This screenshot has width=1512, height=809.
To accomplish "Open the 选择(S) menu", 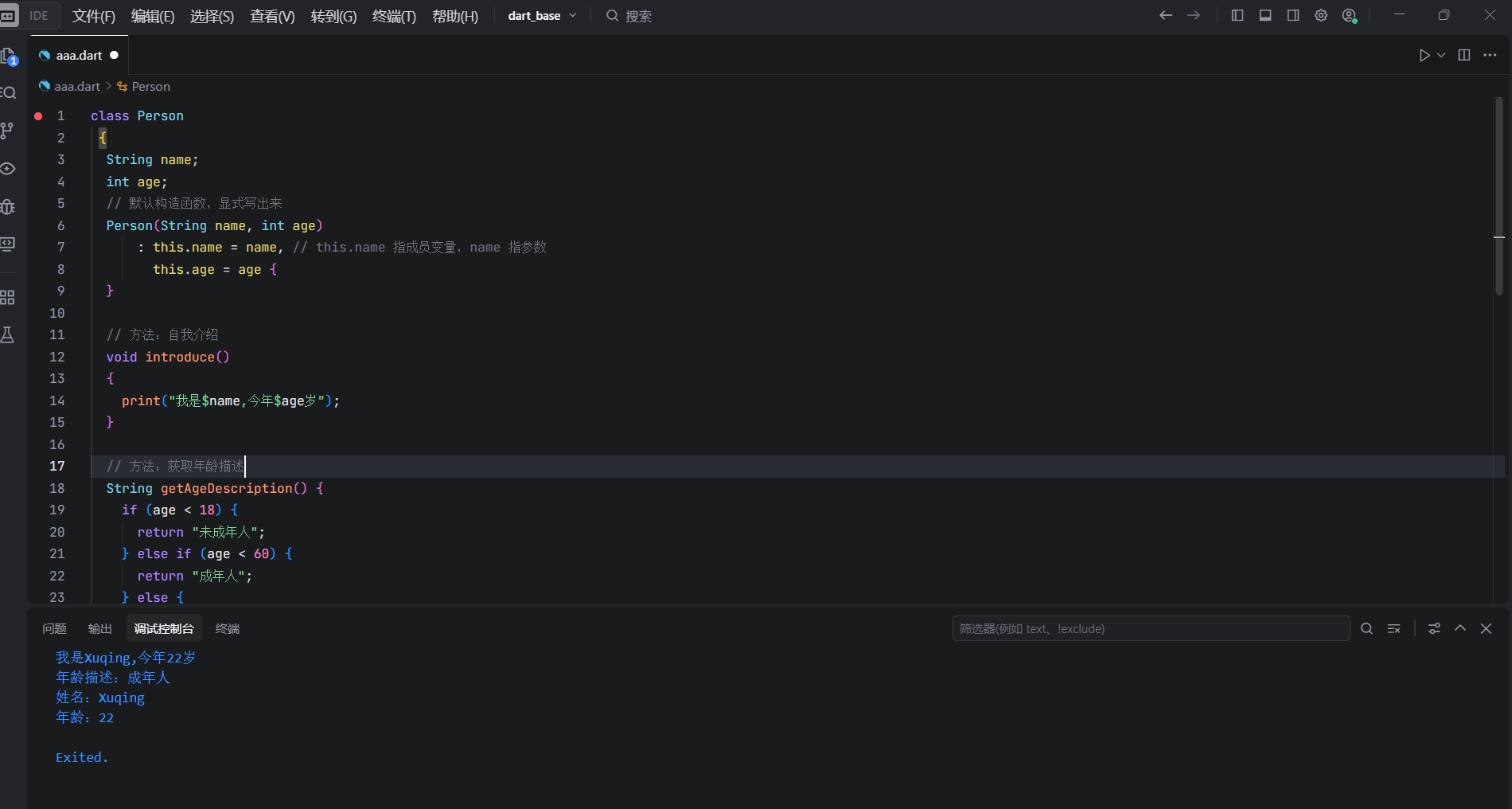I will (x=212, y=16).
